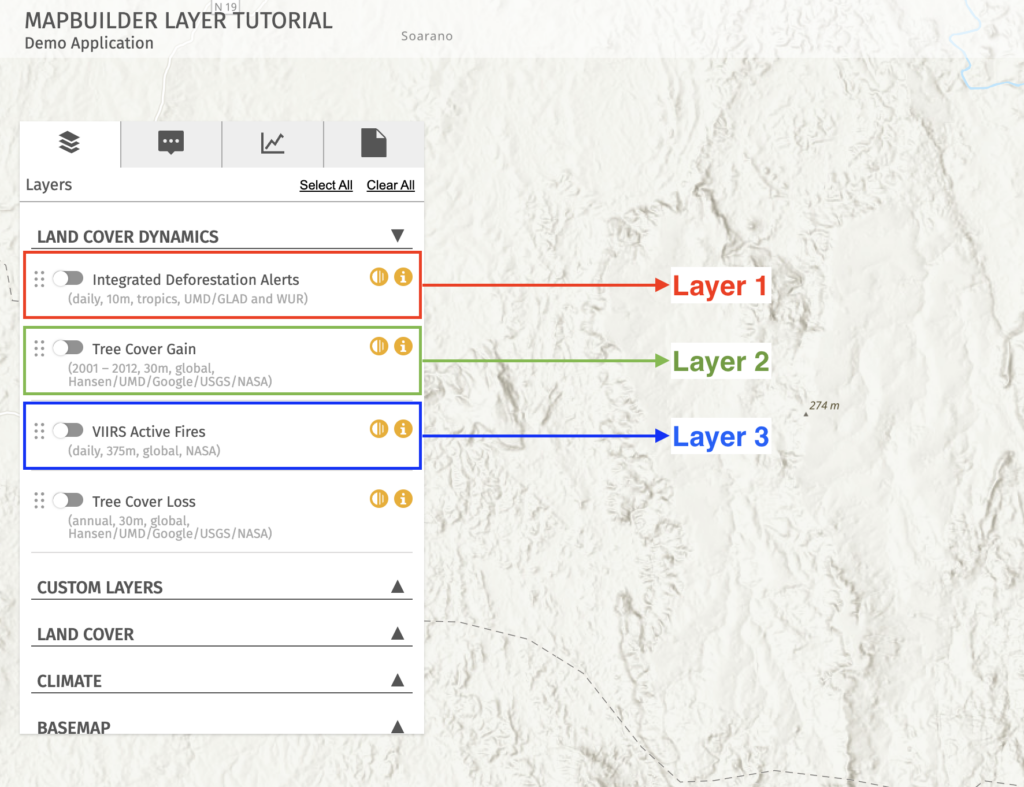This screenshot has height=787, width=1024.
Task: Expand the Custom Layers section
Action: pos(398,585)
